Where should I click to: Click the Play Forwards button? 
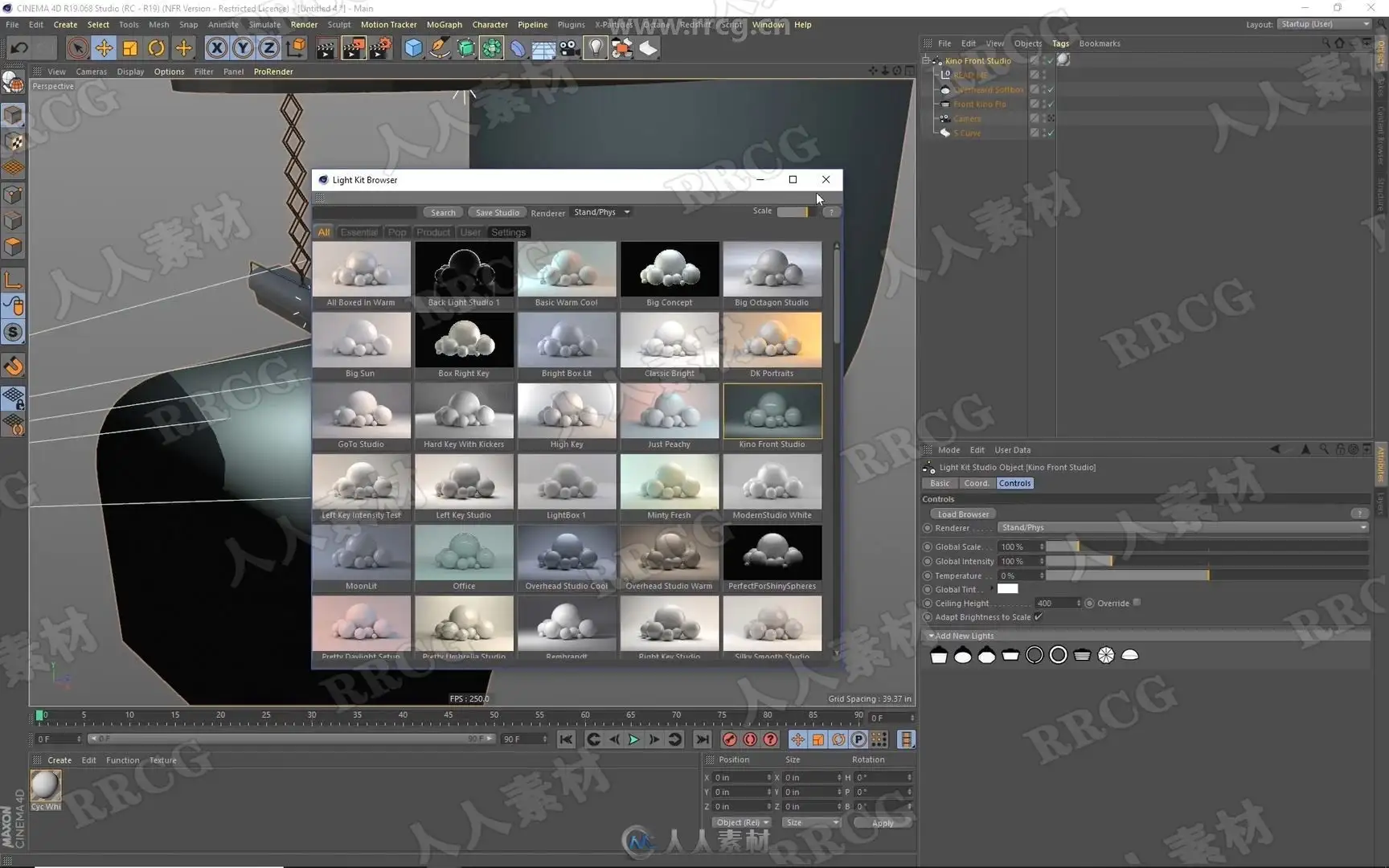[633, 739]
